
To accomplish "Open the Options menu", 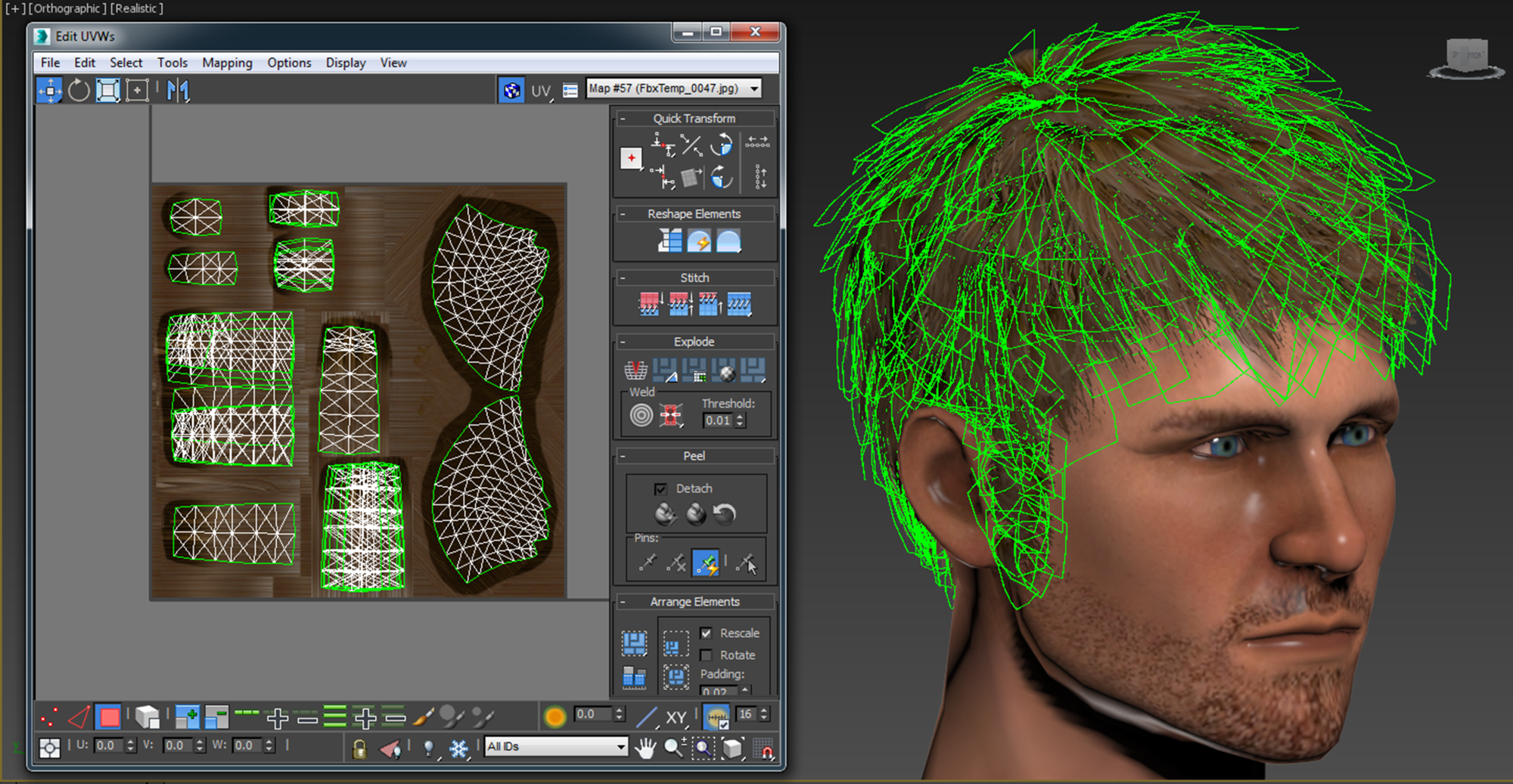I will (289, 63).
